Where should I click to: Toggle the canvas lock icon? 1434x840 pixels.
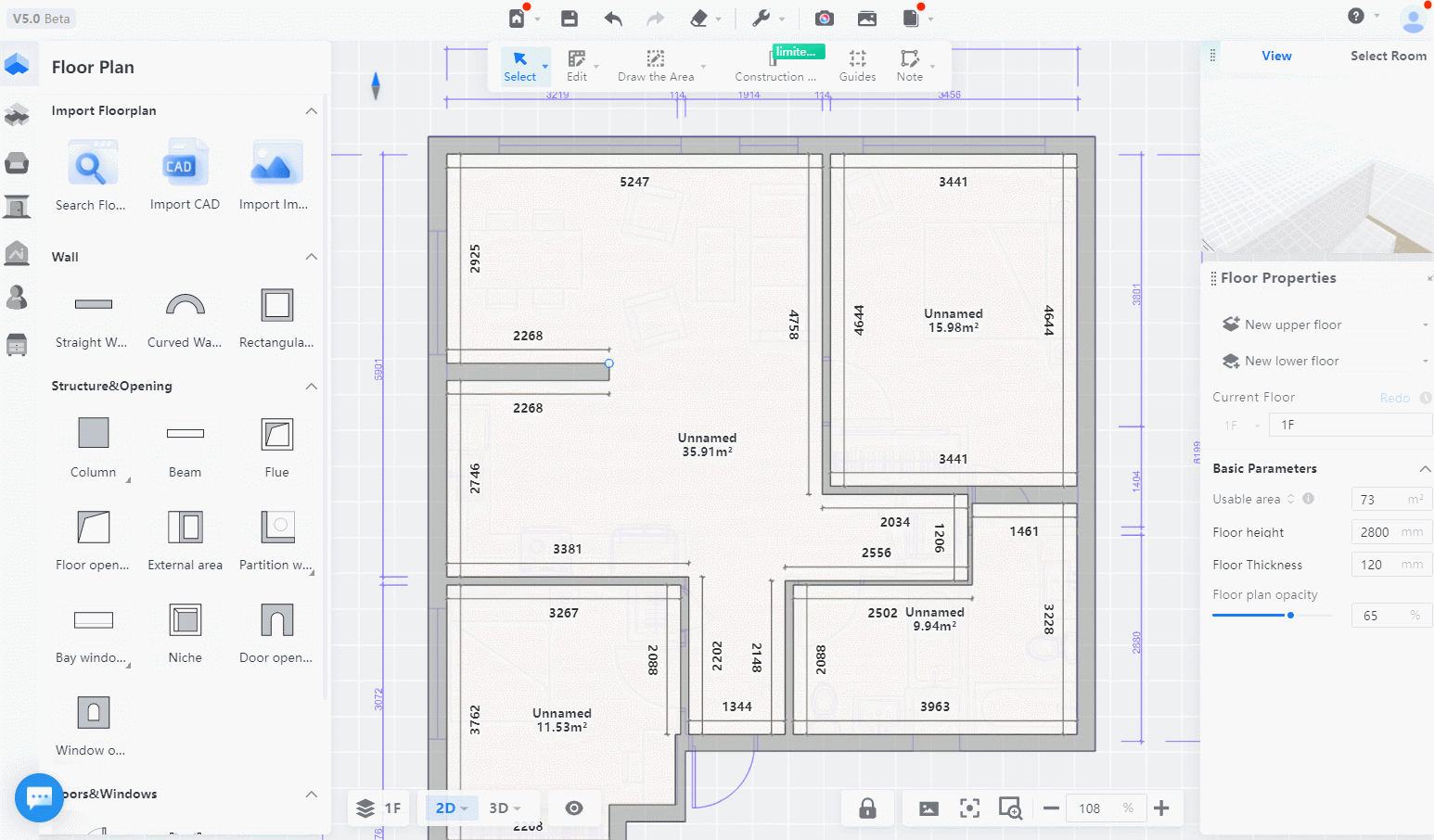(x=867, y=808)
